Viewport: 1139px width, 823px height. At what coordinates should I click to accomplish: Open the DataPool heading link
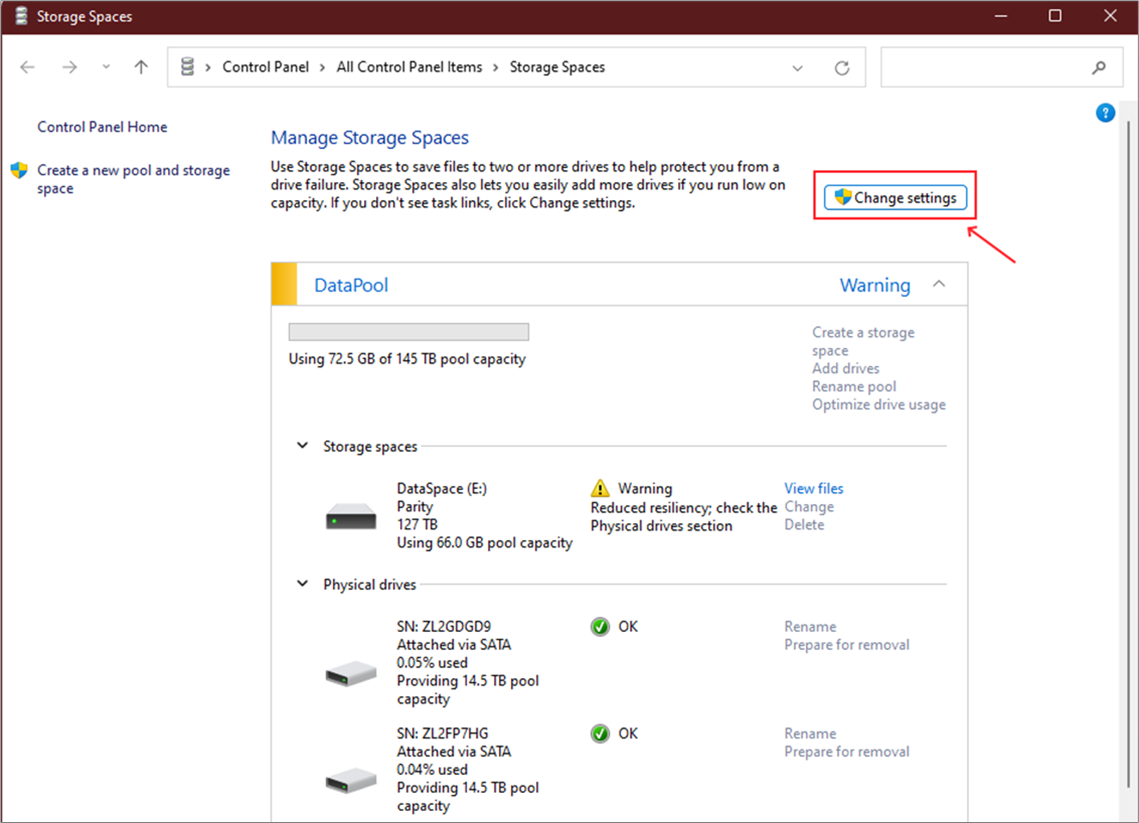click(x=351, y=285)
